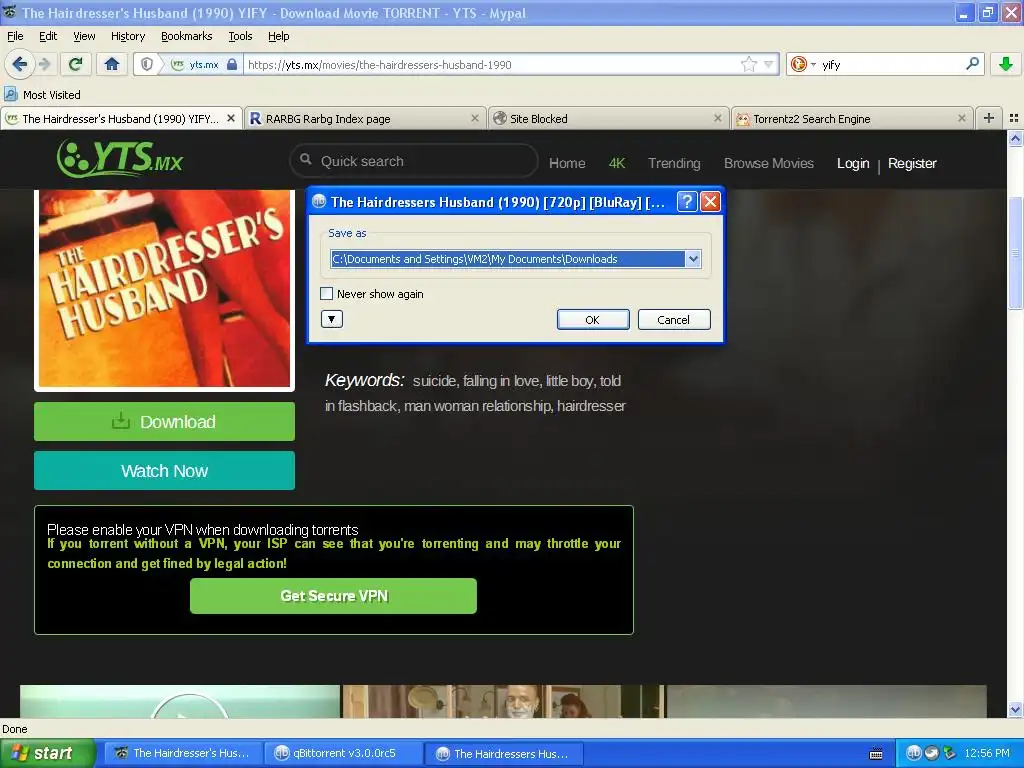The height and width of the screenshot is (768, 1024).
Task: Click the qBittorrent icon in the dialog title bar
Action: click(319, 201)
